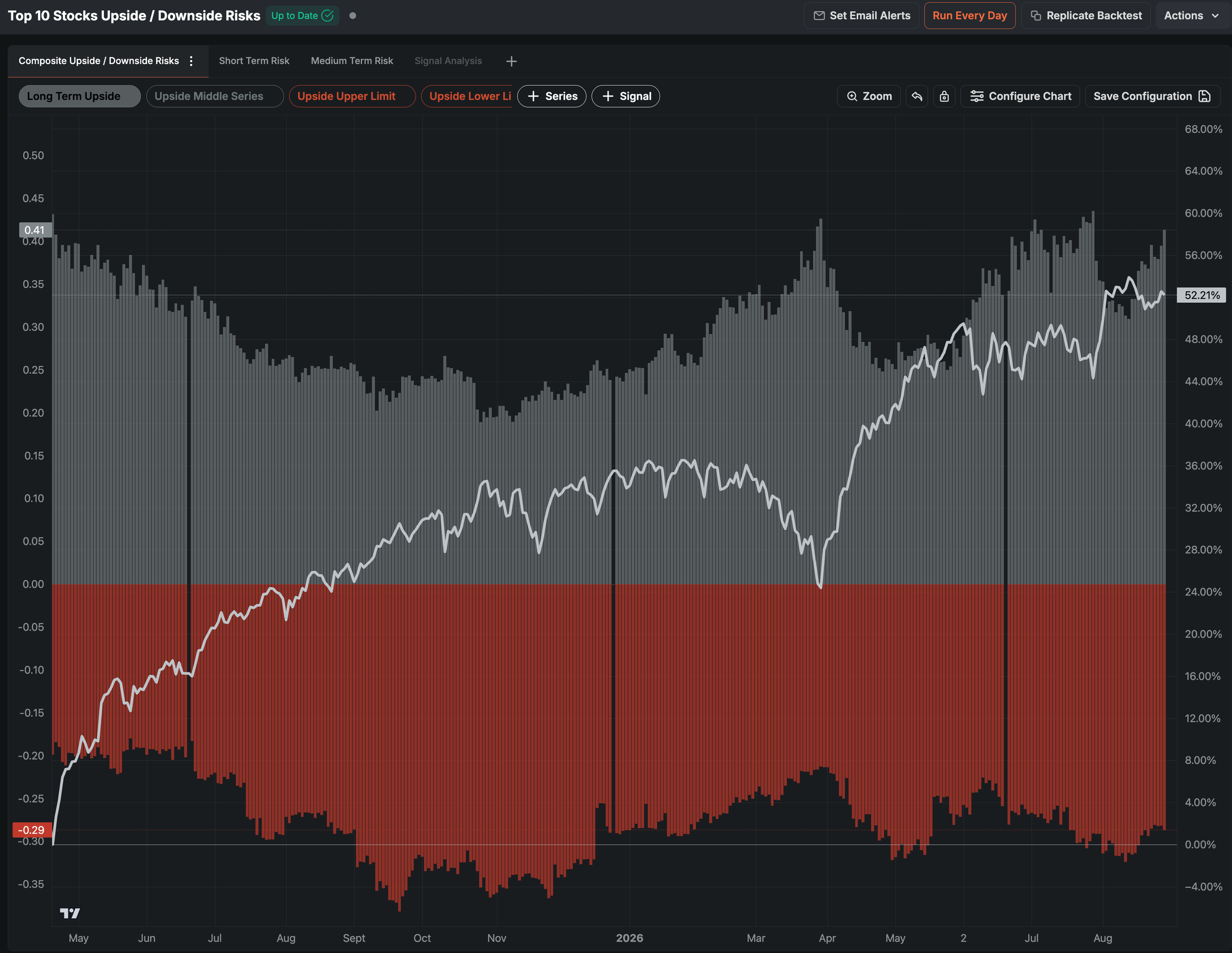This screenshot has width=1232, height=953.
Task: Add a new tab with plus icon
Action: pyautogui.click(x=511, y=61)
